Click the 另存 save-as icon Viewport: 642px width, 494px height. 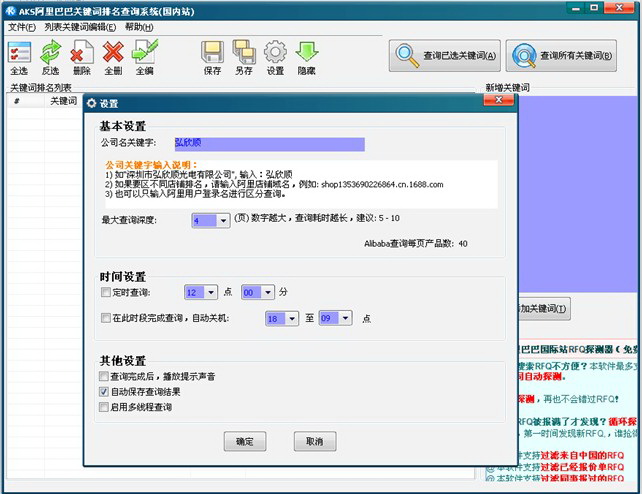pos(244,52)
